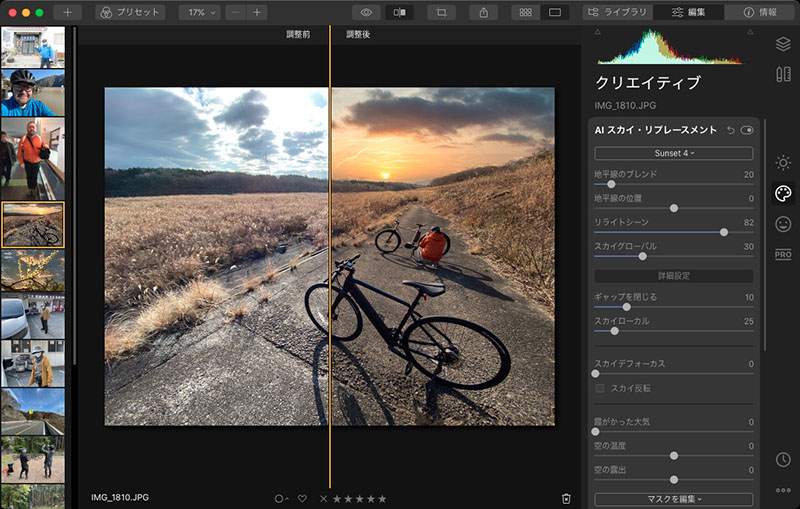Select the blue jacket man thumbnail
The width and height of the screenshot is (800, 509).
coord(33,47)
